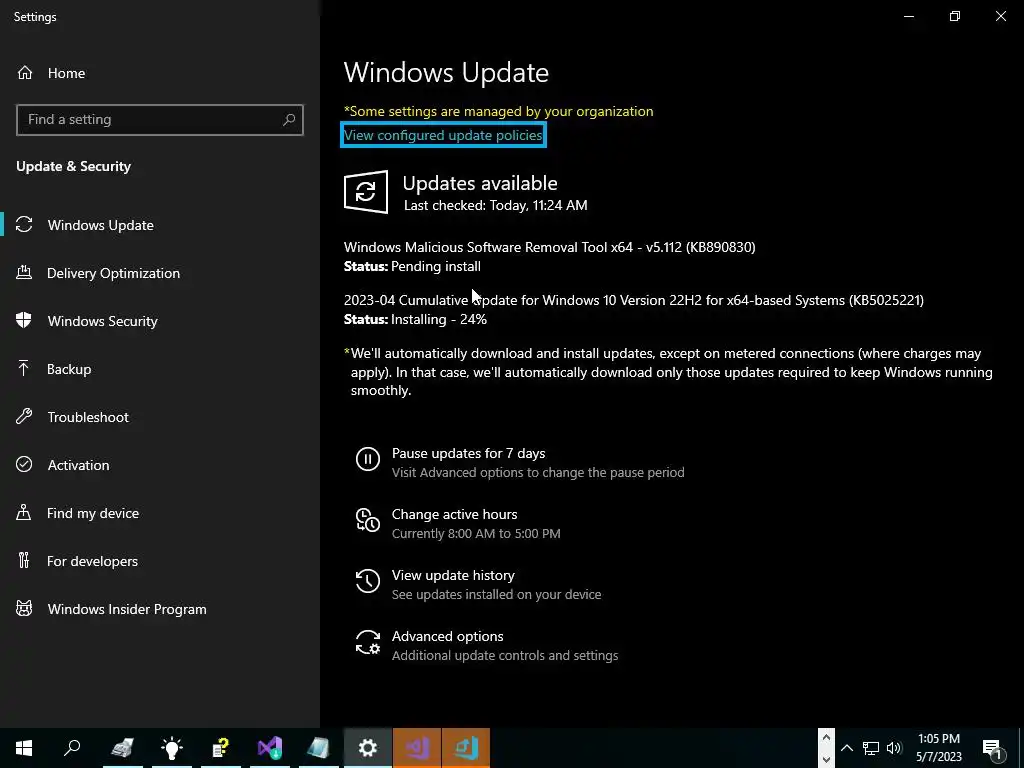The height and width of the screenshot is (768, 1024).
Task: Click the Activation checkmark icon
Action: click(24, 464)
